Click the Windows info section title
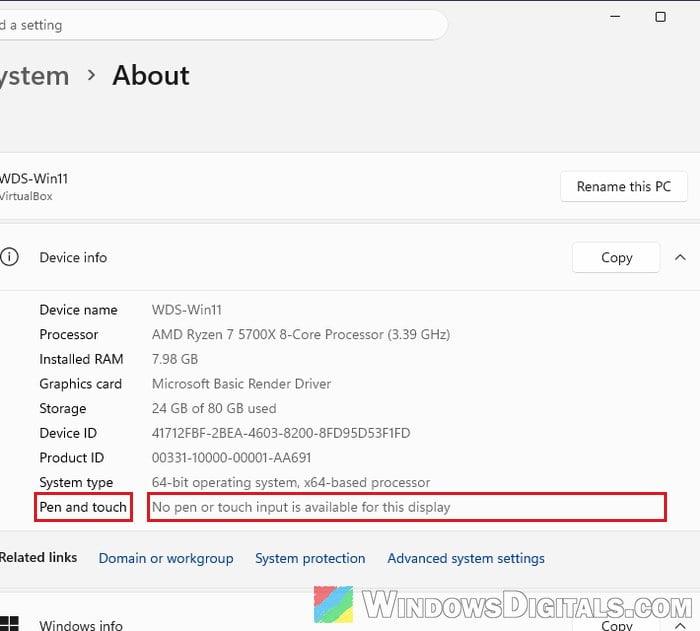The height and width of the screenshot is (631, 700). tap(81, 625)
